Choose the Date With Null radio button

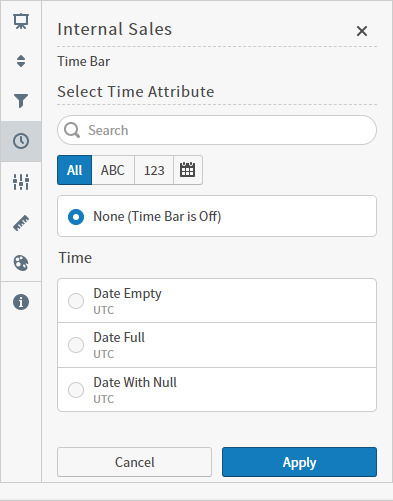[76, 390]
